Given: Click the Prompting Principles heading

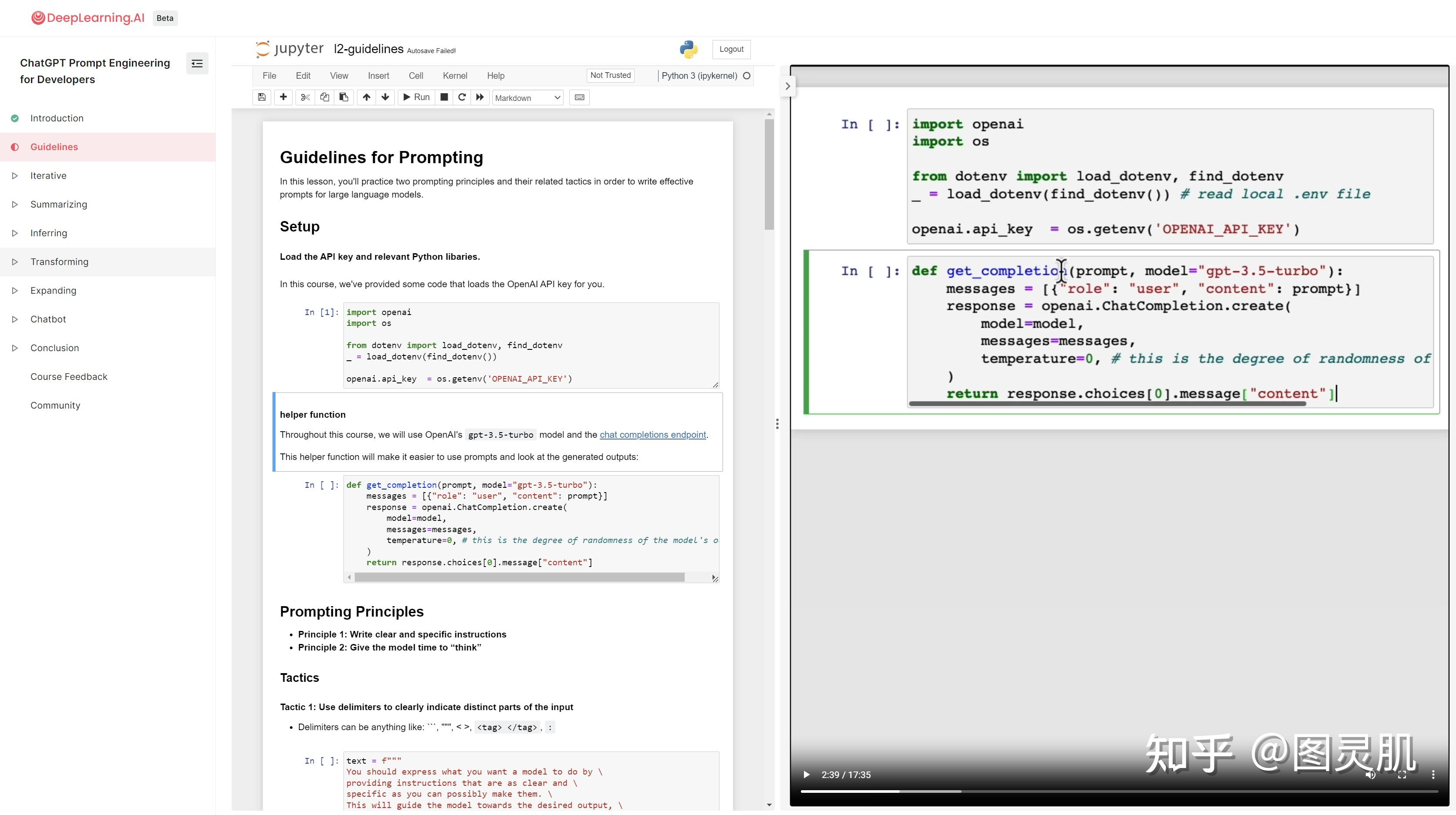Looking at the screenshot, I should [x=352, y=611].
